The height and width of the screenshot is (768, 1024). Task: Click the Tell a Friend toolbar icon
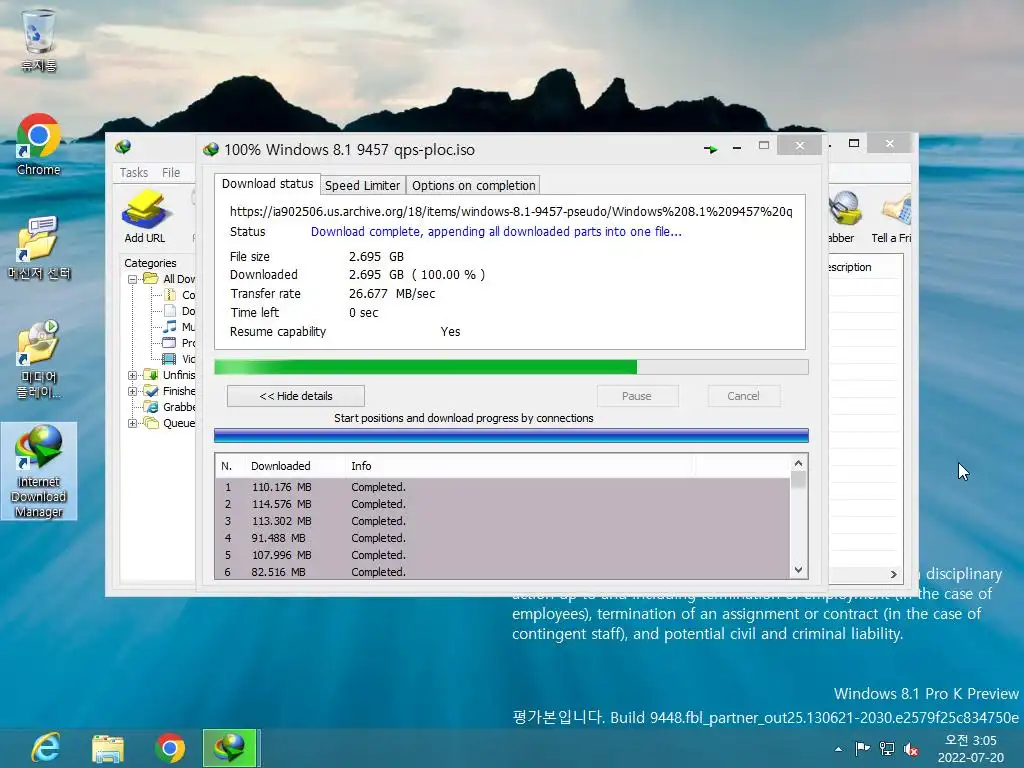pos(892,217)
